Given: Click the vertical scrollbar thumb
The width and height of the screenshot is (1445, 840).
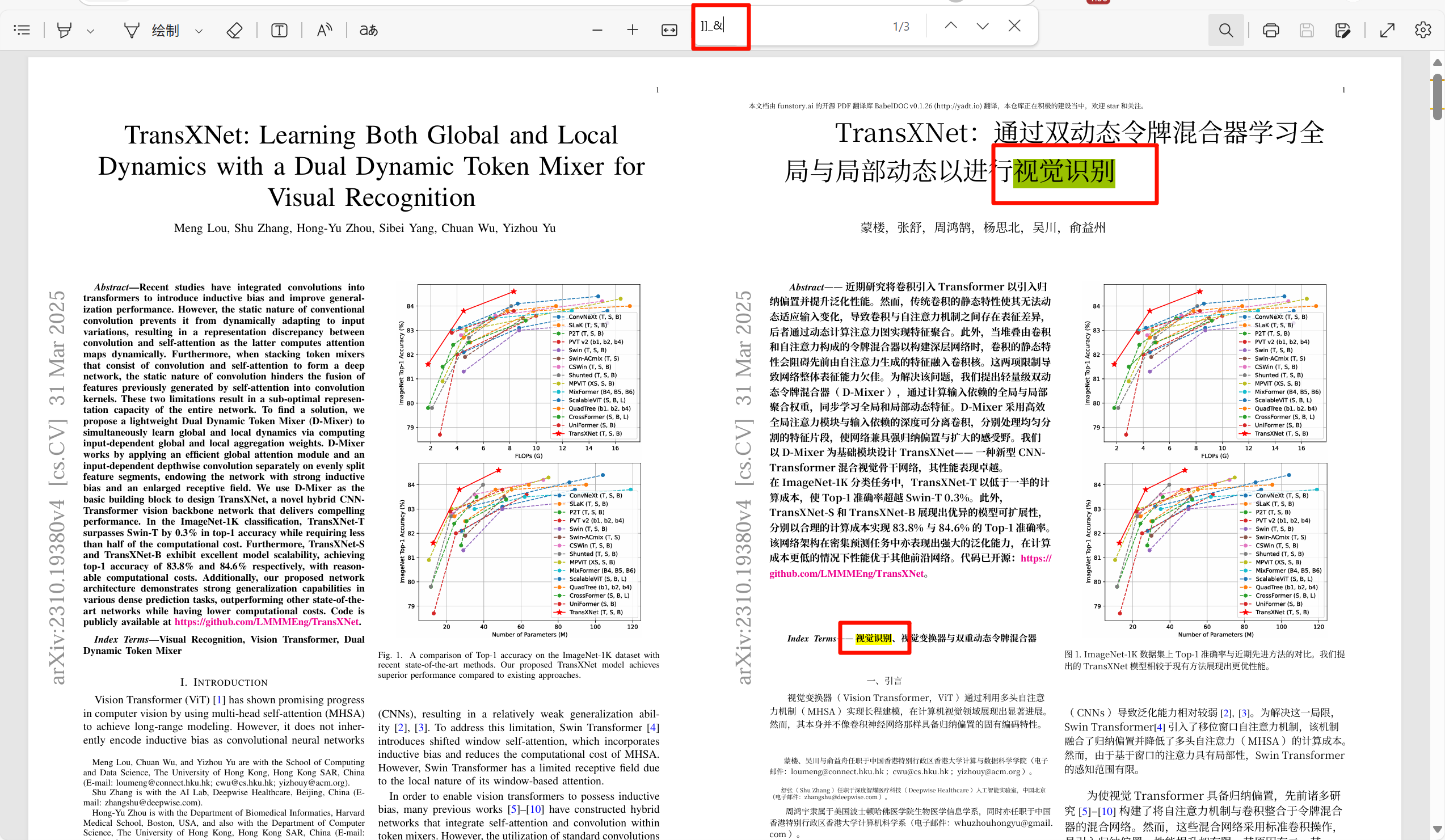Looking at the screenshot, I should coord(1438,98).
